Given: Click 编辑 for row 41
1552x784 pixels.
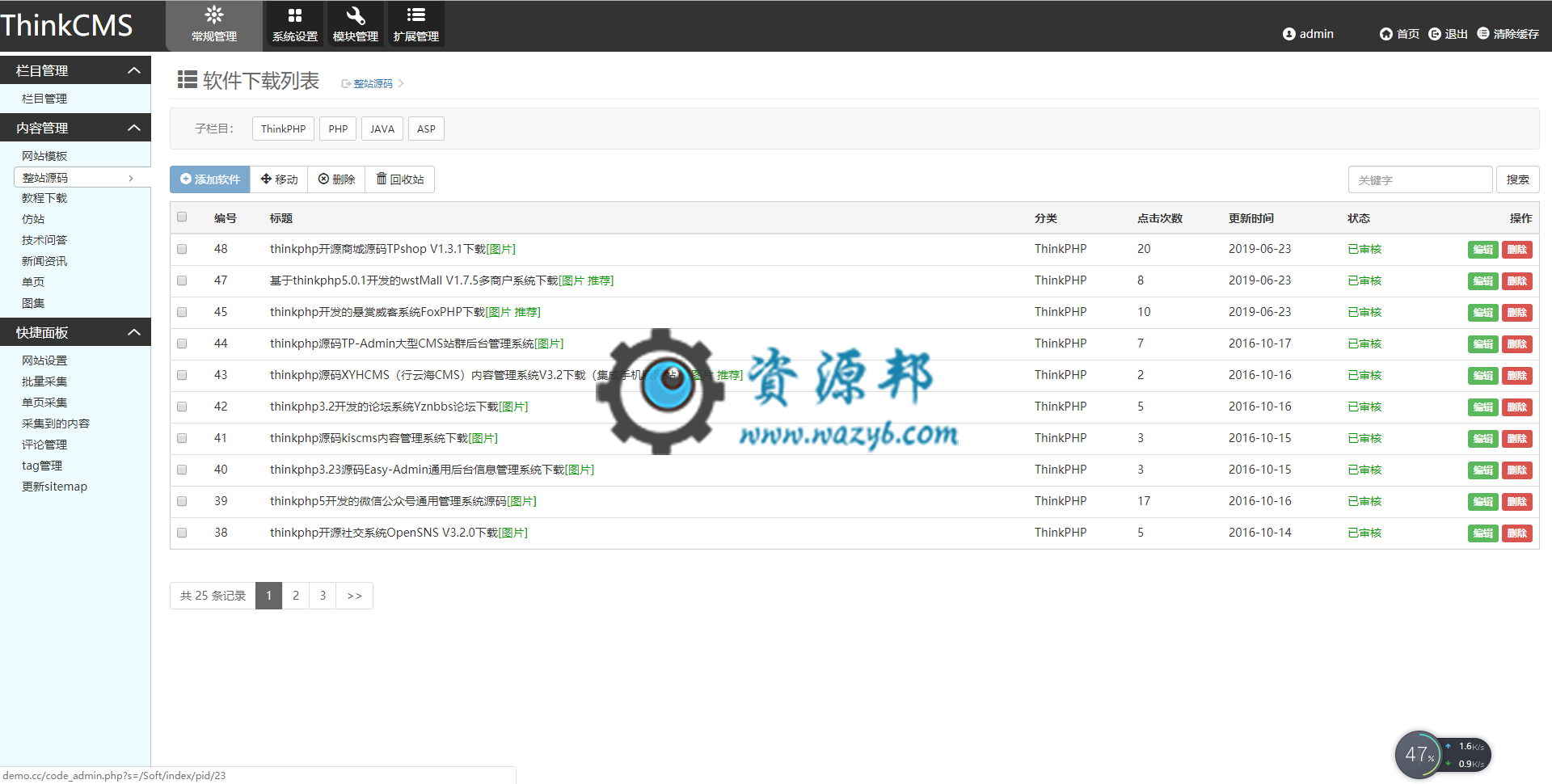Looking at the screenshot, I should click(x=1482, y=439).
